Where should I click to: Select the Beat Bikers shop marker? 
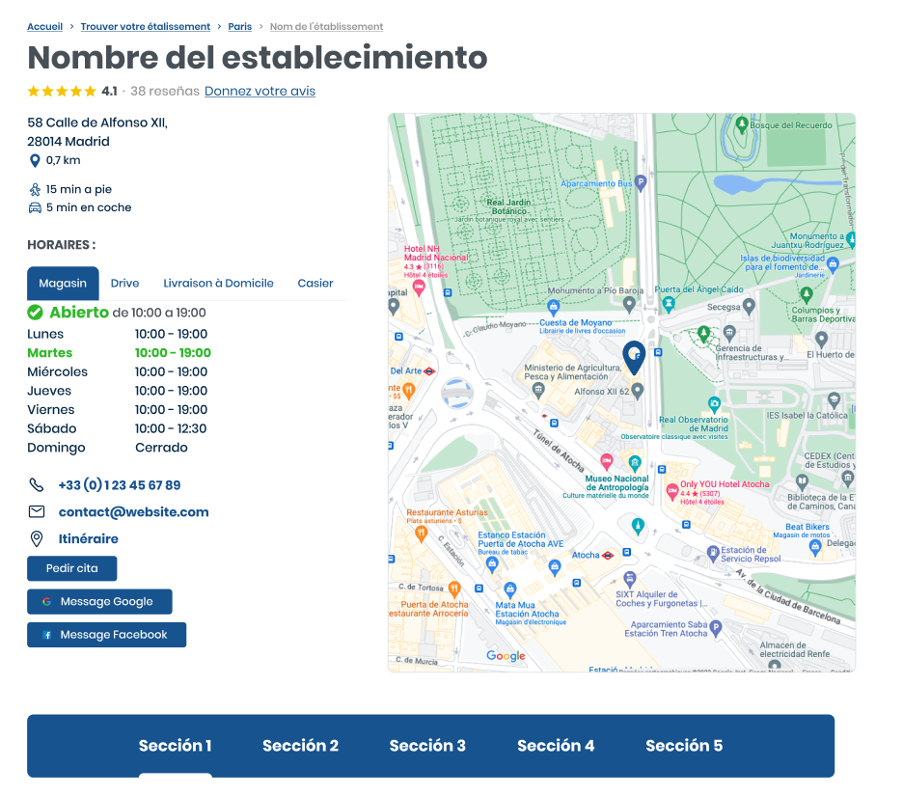coord(815,548)
